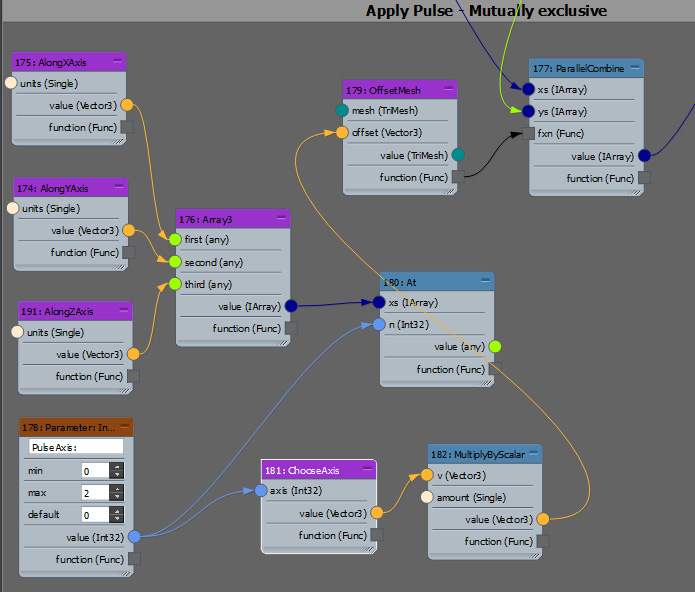
Task: Click the mesh (TriMesh) input socket of OffsetMesh
Action: tap(342, 110)
